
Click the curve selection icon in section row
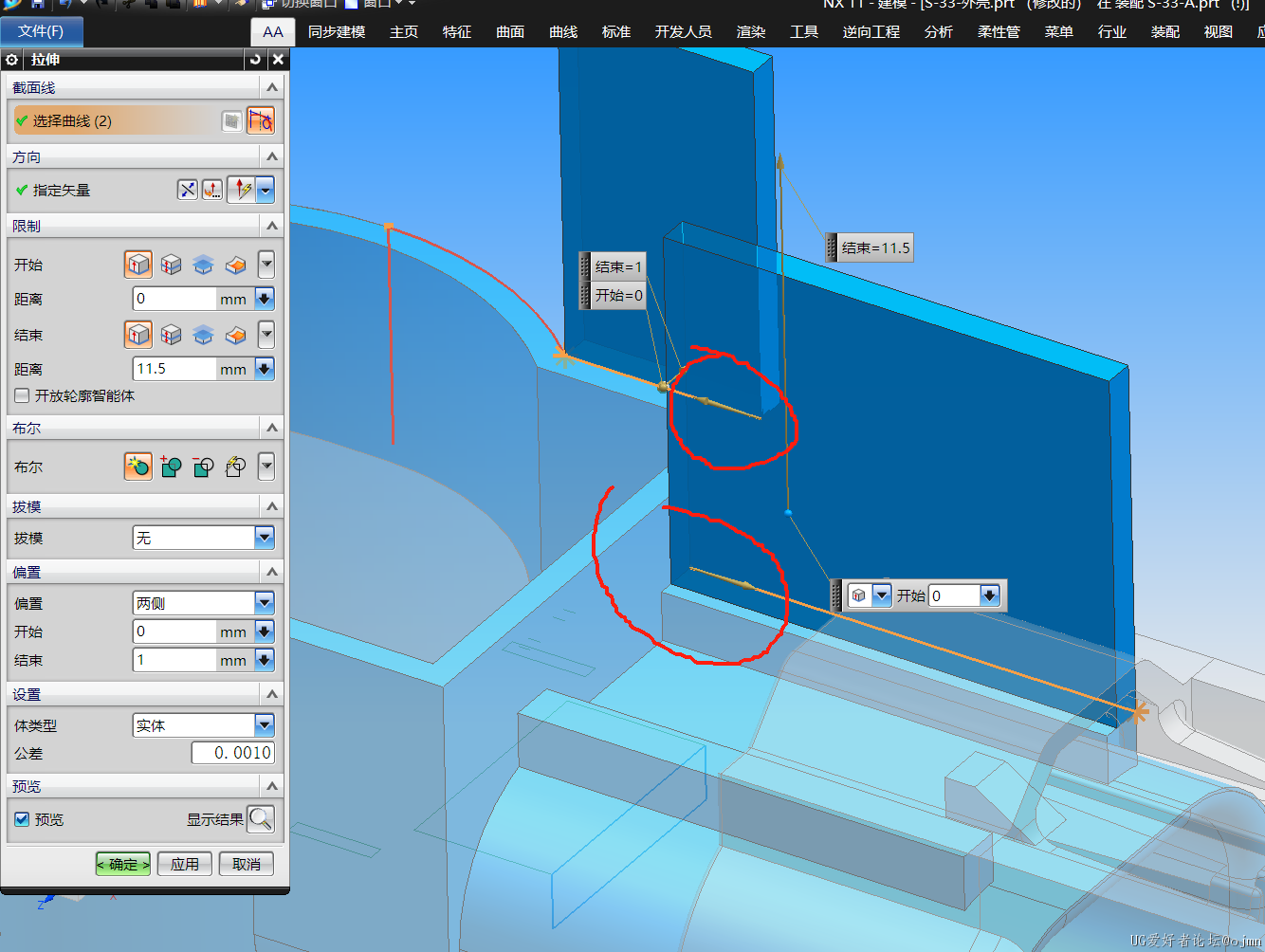point(261,121)
